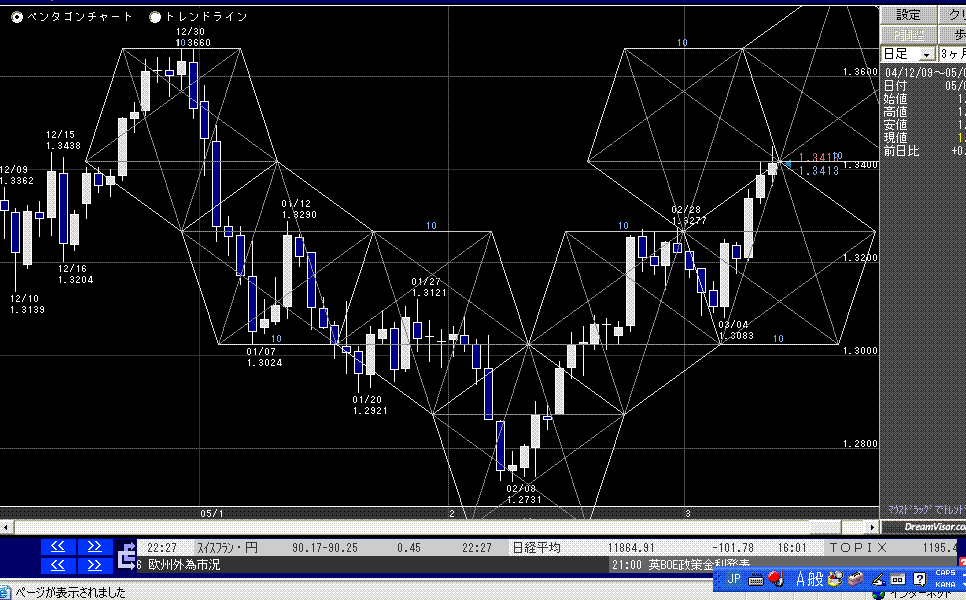The height and width of the screenshot is (600, 966).
Task: Click the ページが表示されました status text
Action: click(71, 593)
